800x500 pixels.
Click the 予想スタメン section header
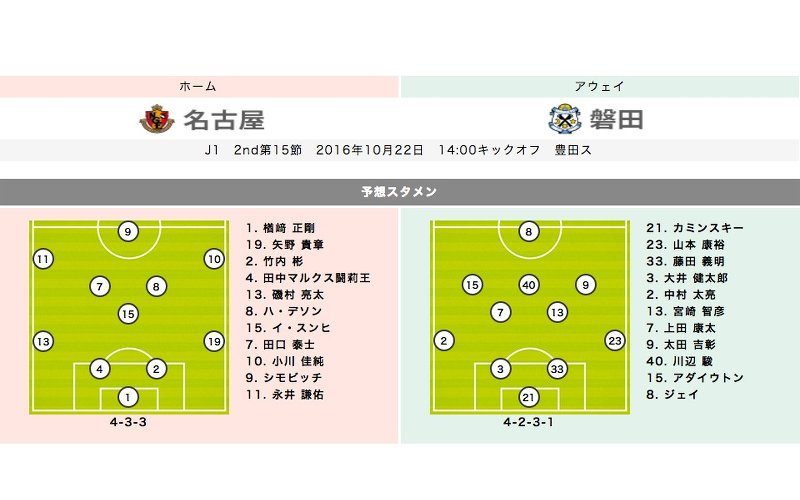[x=399, y=190]
